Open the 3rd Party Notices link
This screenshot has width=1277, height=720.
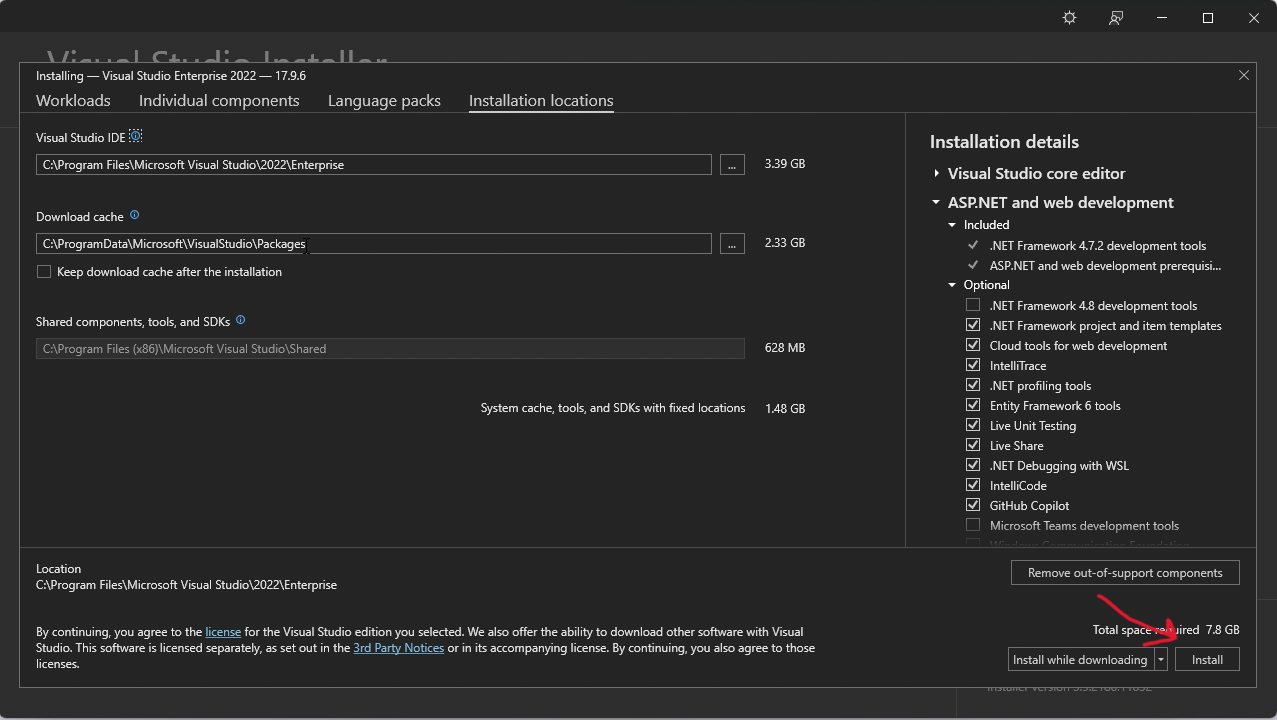coord(398,648)
